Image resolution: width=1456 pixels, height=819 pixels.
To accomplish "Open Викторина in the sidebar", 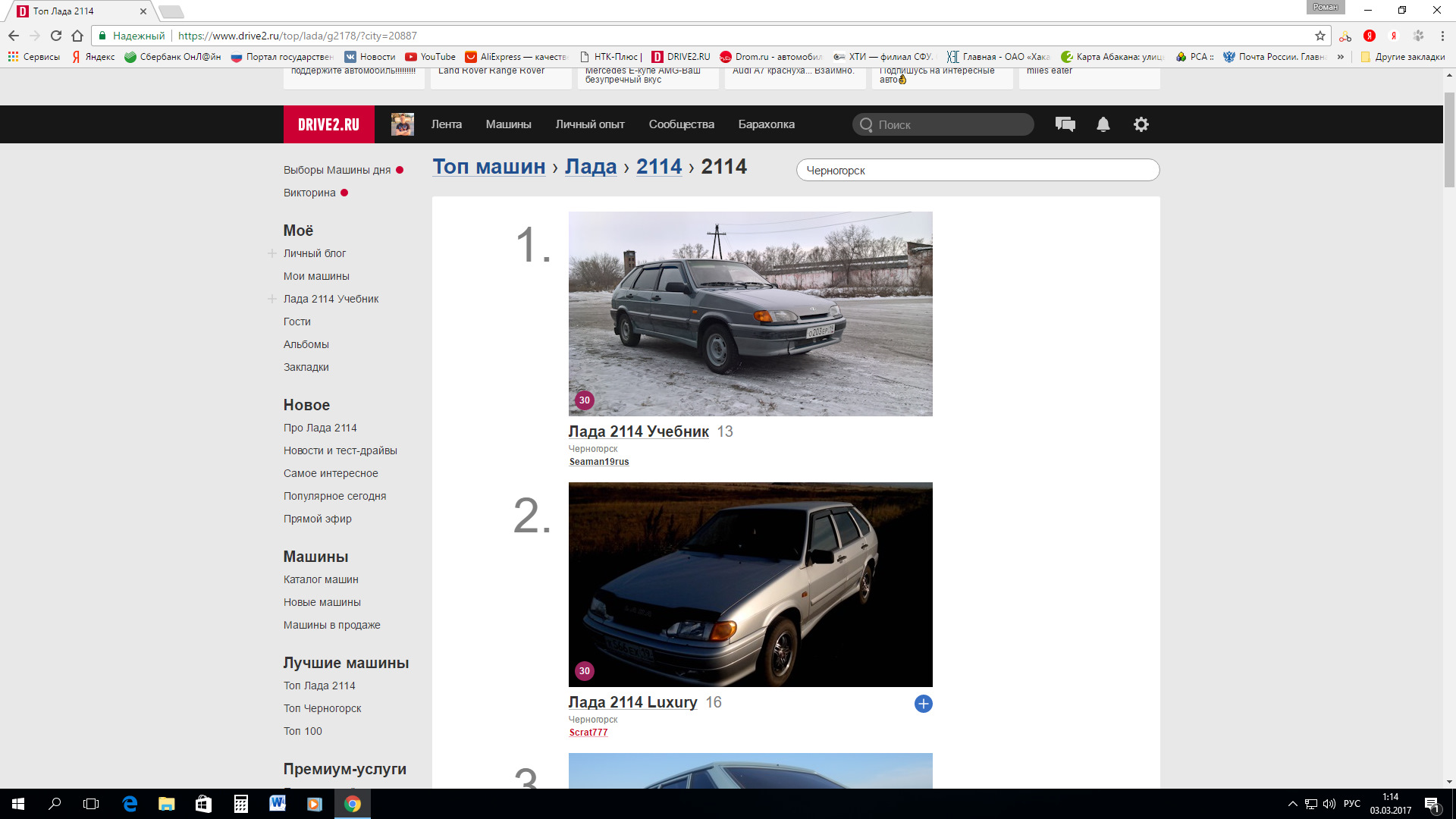I will pos(309,193).
